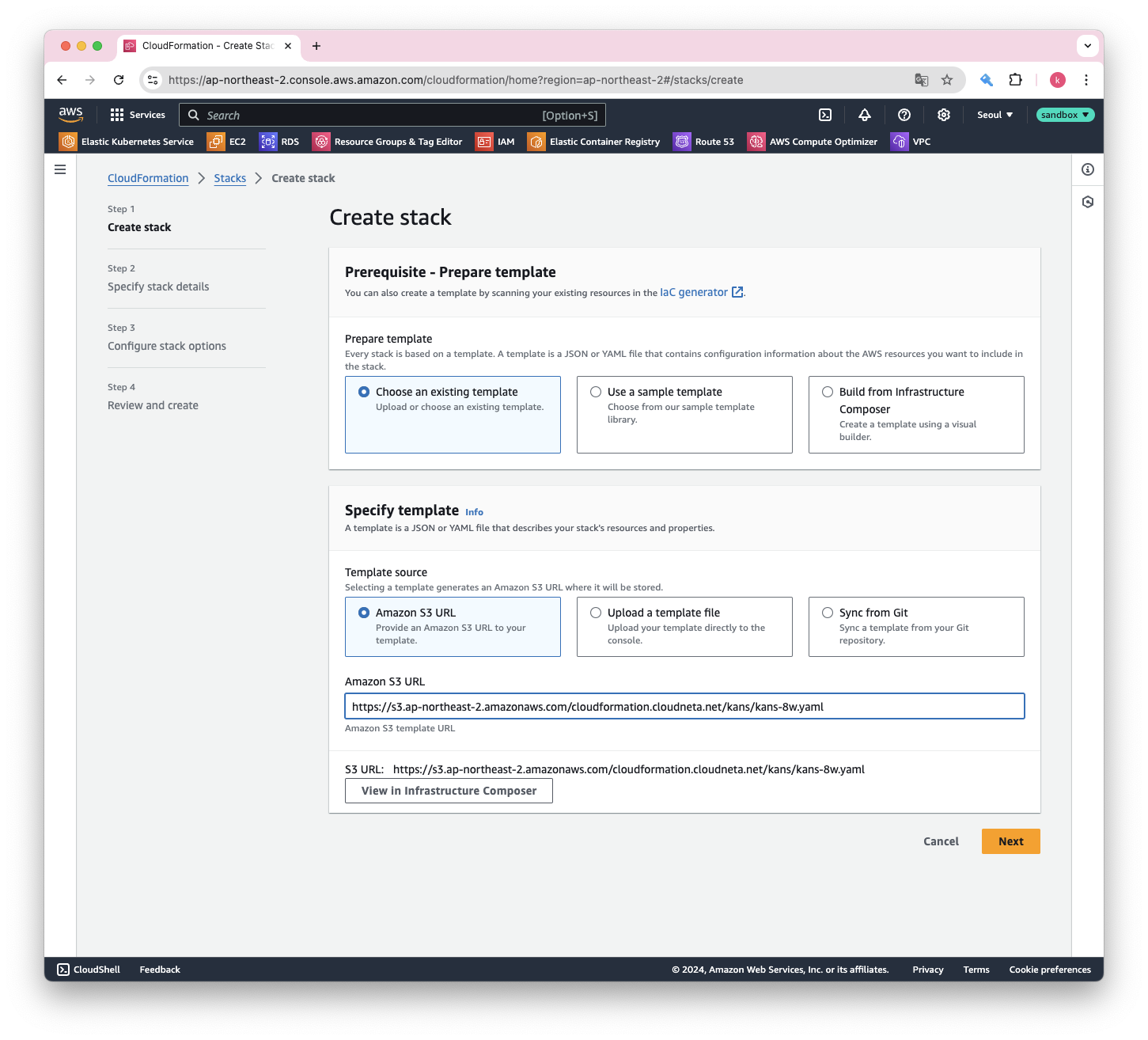Select Build from Infrastructure Composer option

coord(916,415)
